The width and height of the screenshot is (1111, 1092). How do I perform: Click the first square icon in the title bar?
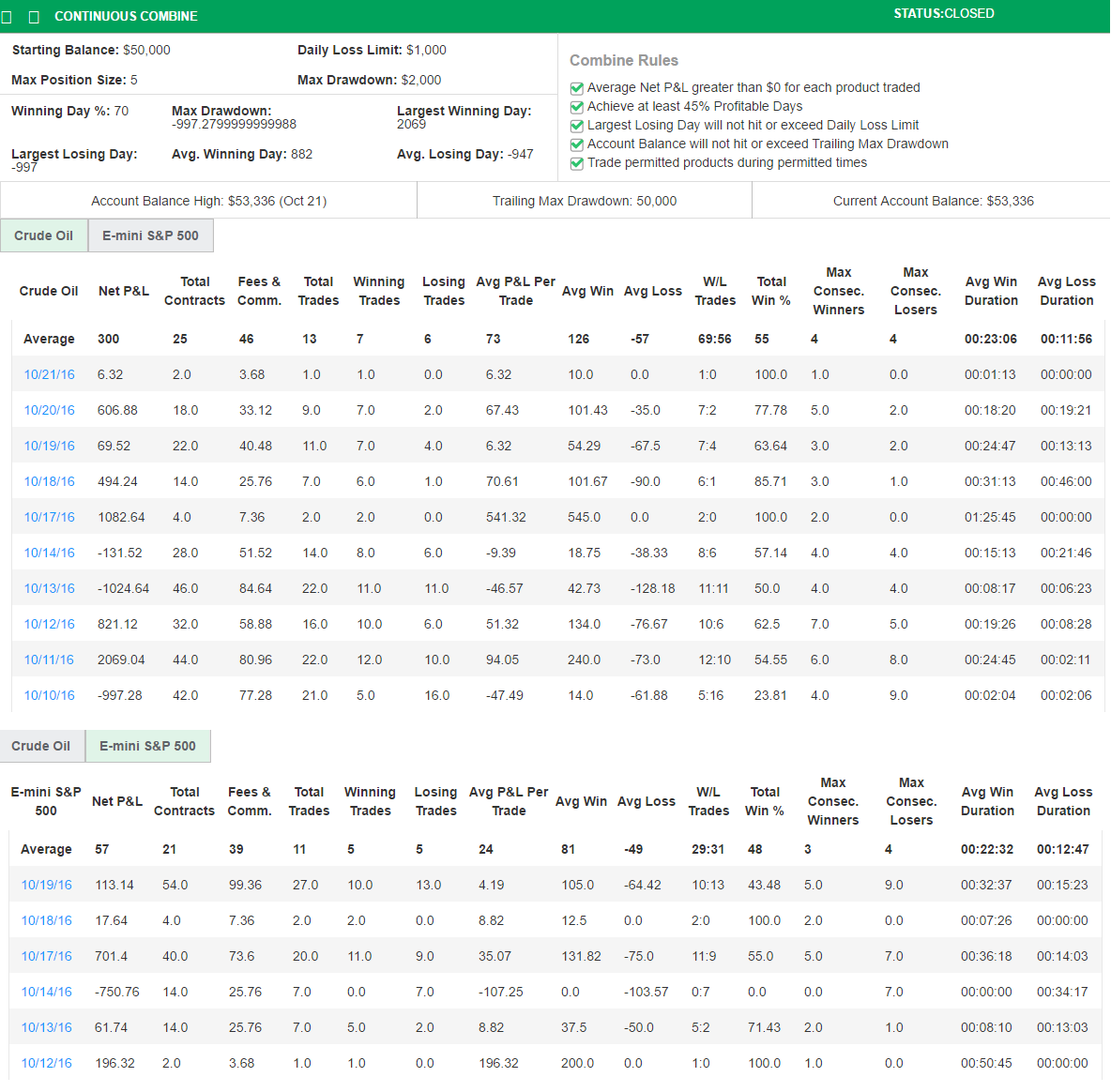pyautogui.click(x=7, y=16)
